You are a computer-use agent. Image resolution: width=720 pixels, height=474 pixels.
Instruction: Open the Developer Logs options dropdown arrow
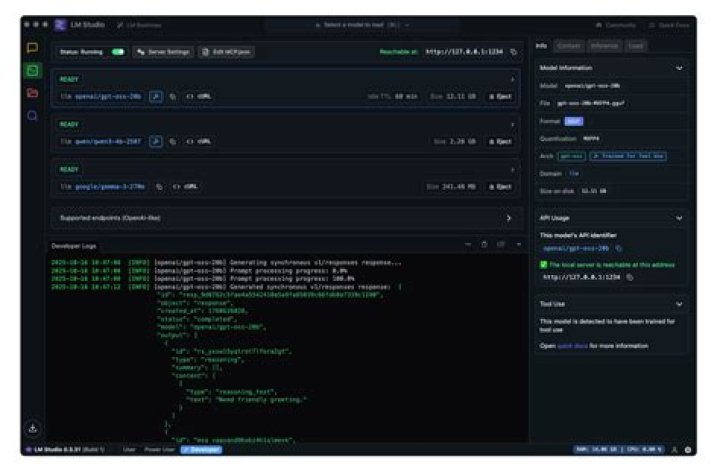point(518,244)
